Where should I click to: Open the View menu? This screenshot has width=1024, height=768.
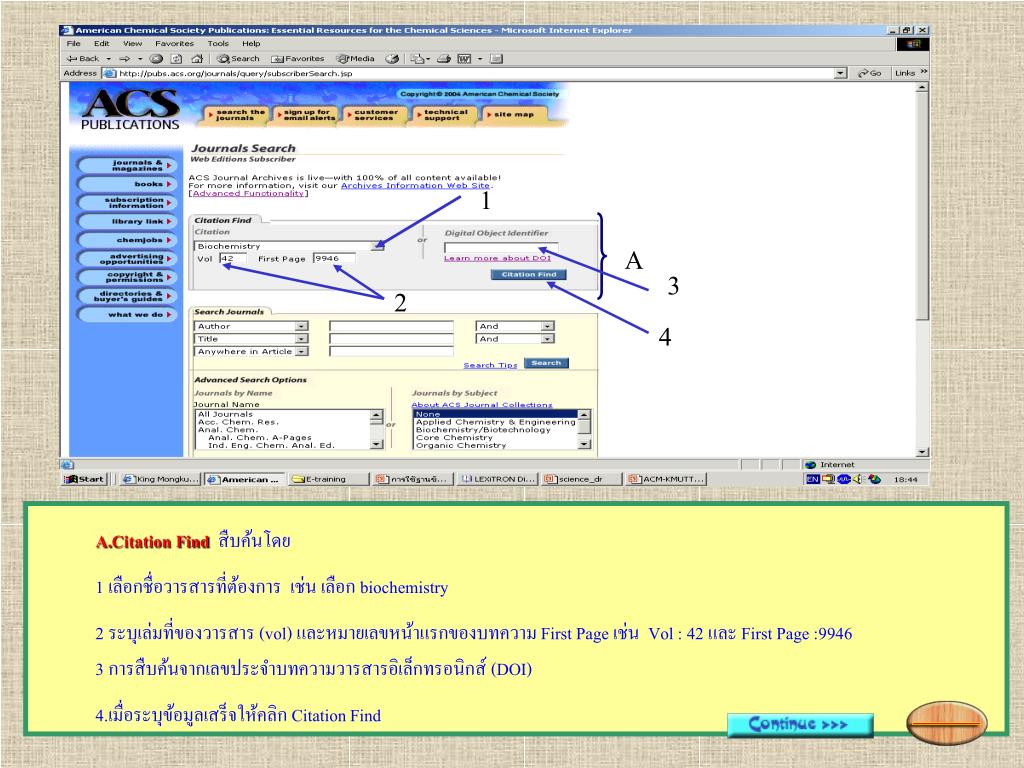tap(133, 44)
